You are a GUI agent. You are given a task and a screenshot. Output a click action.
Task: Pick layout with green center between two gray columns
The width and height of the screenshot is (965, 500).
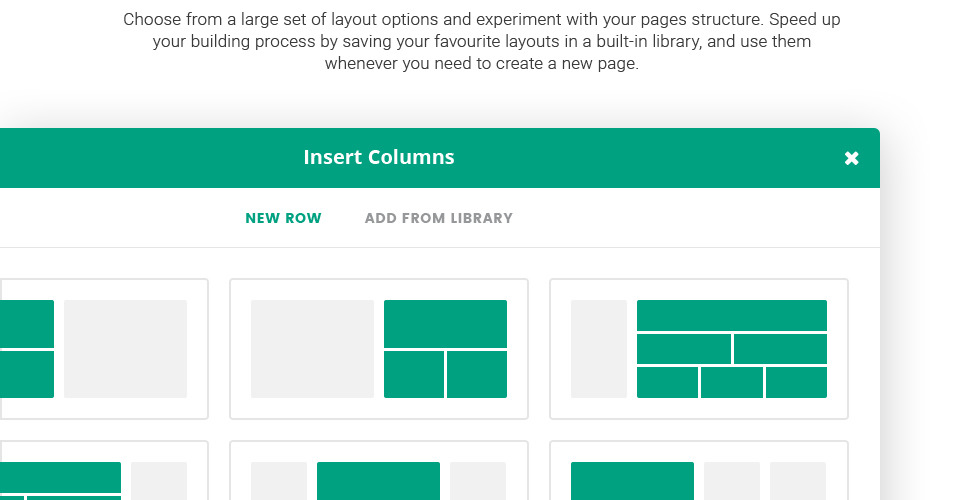378,472
